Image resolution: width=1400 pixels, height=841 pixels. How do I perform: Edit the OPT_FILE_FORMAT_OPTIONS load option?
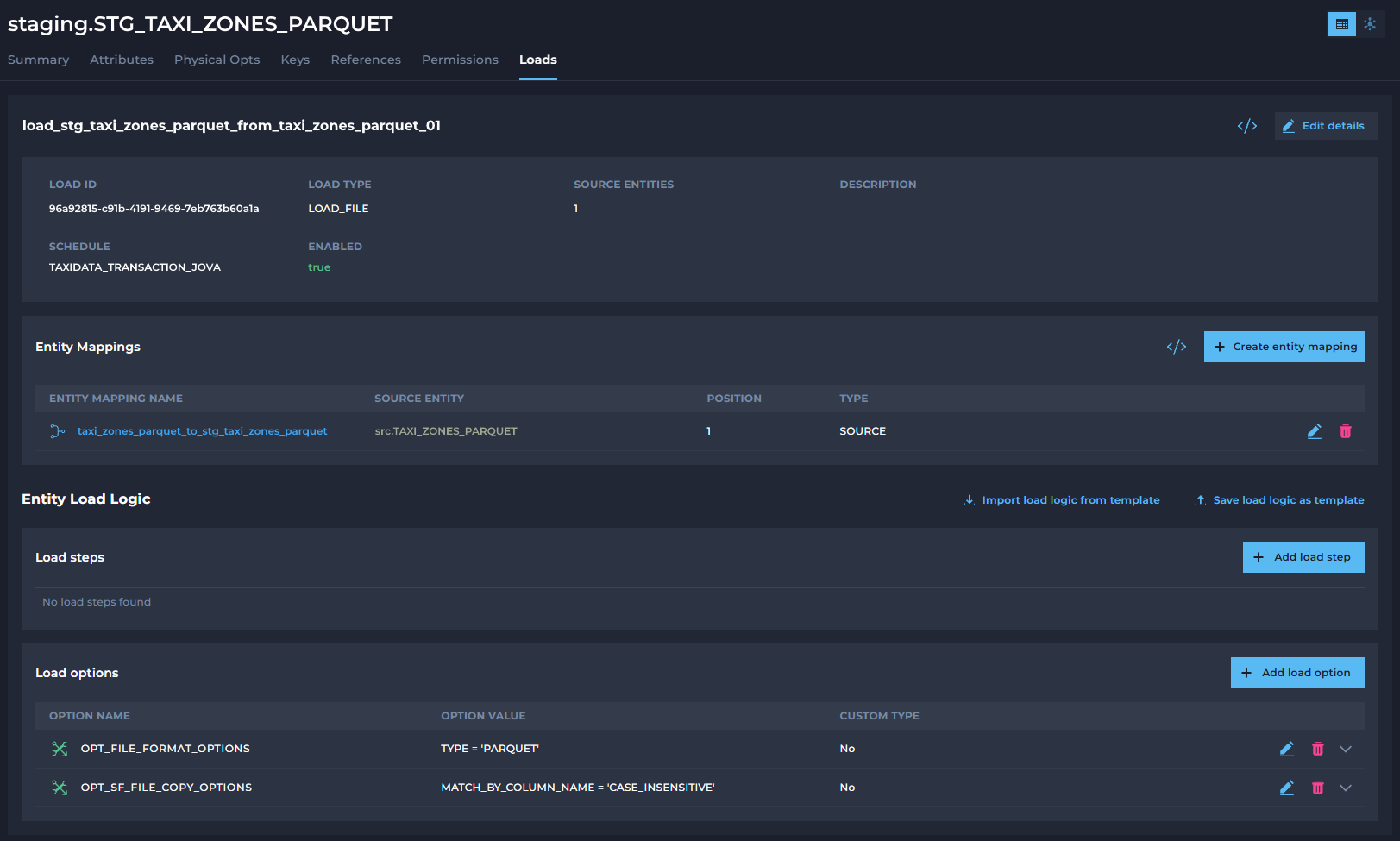point(1287,749)
